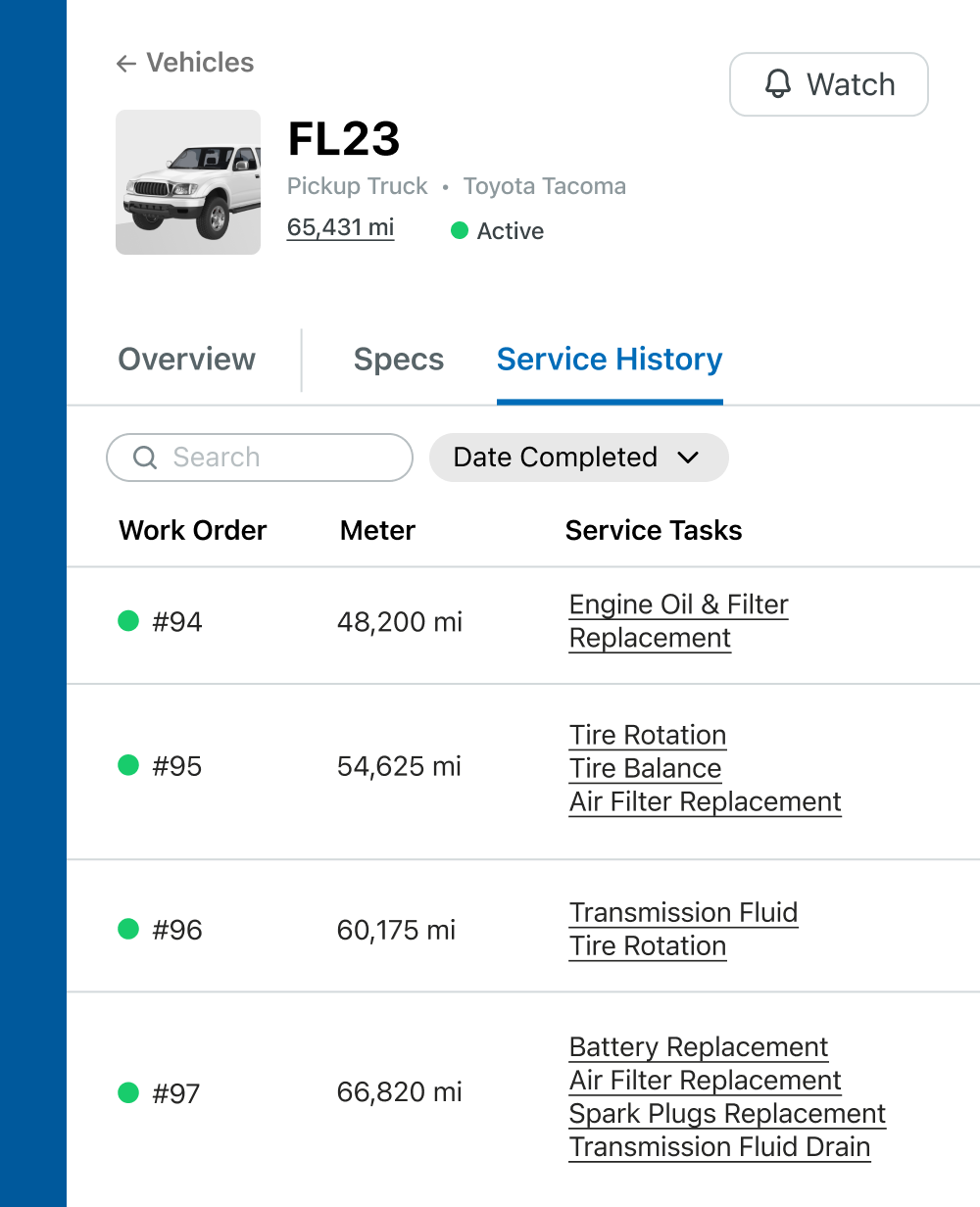
Task: Click the back arrow icon beside Vehicles
Action: pos(125,64)
